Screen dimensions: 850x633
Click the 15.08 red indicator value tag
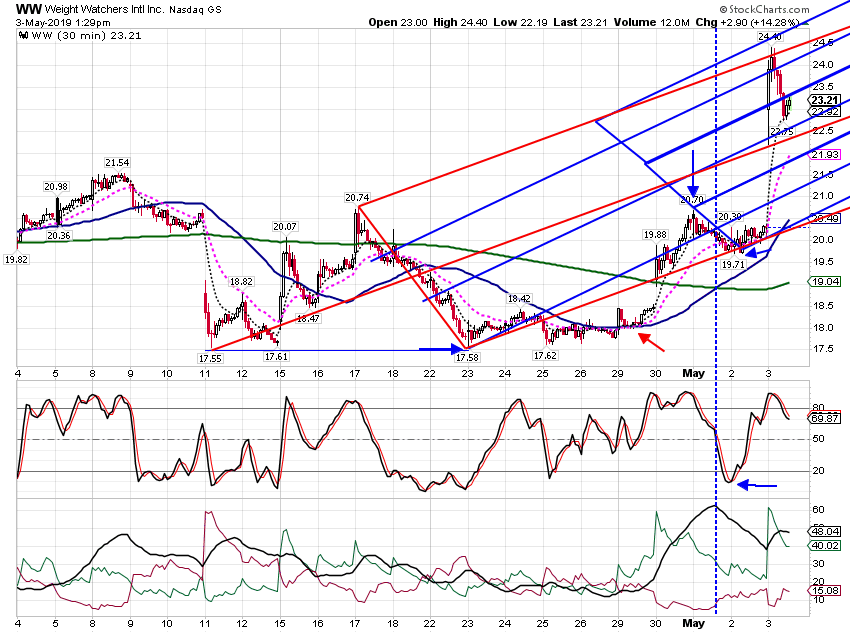[x=825, y=591]
